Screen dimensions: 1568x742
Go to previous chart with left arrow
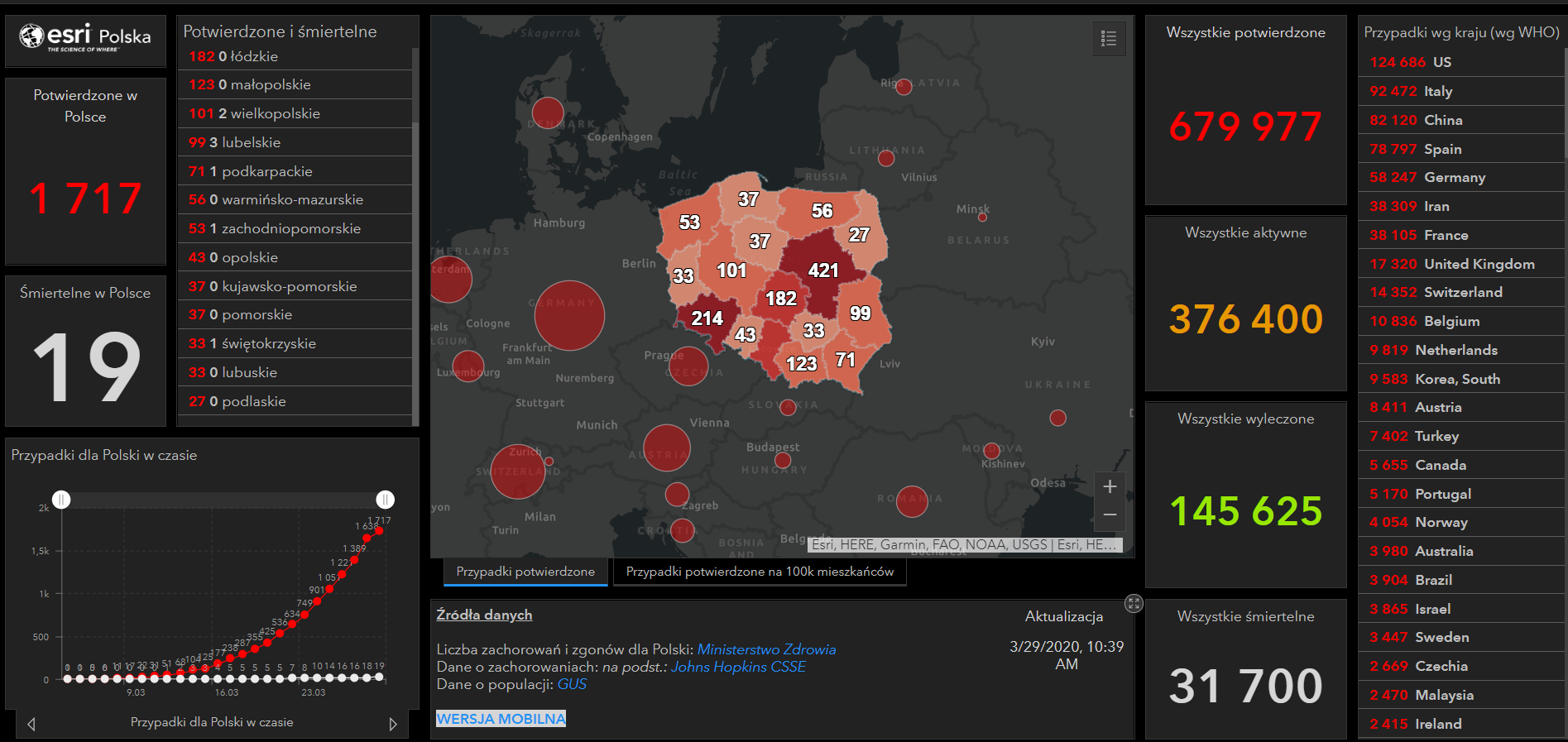[x=31, y=724]
